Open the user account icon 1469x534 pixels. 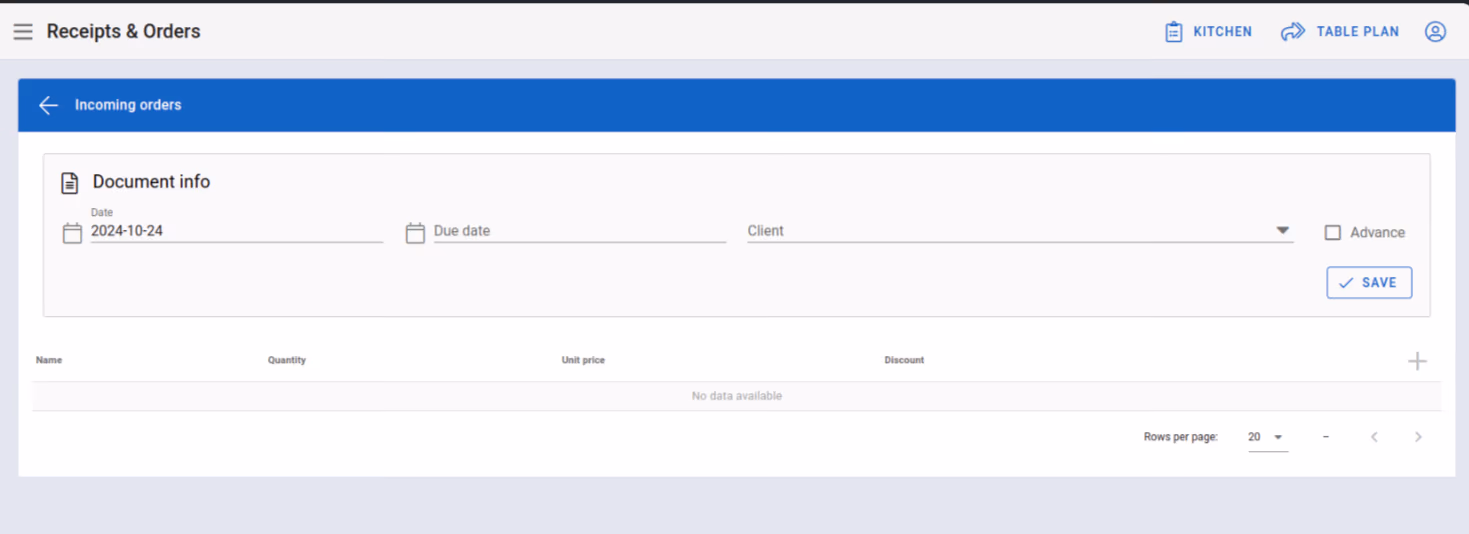point(1435,32)
